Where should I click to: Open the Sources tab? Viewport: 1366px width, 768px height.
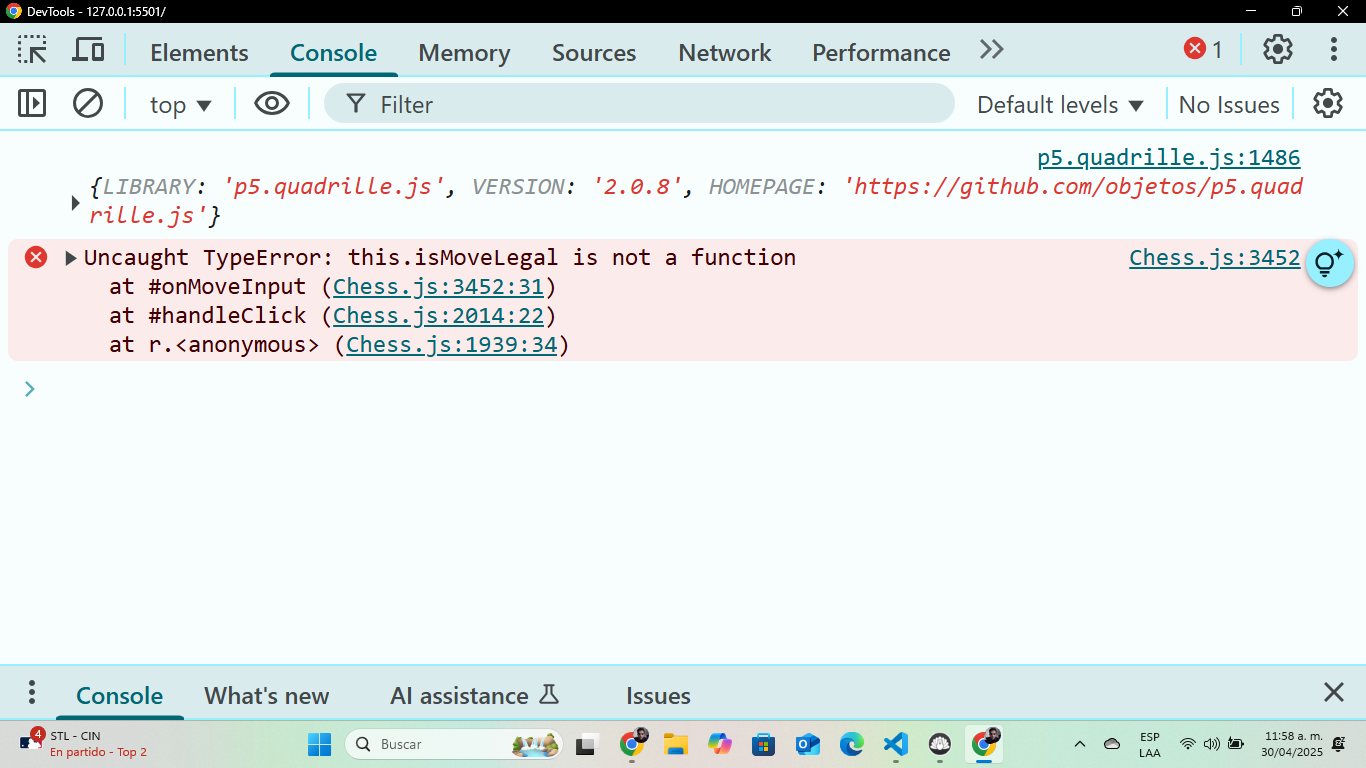click(594, 52)
